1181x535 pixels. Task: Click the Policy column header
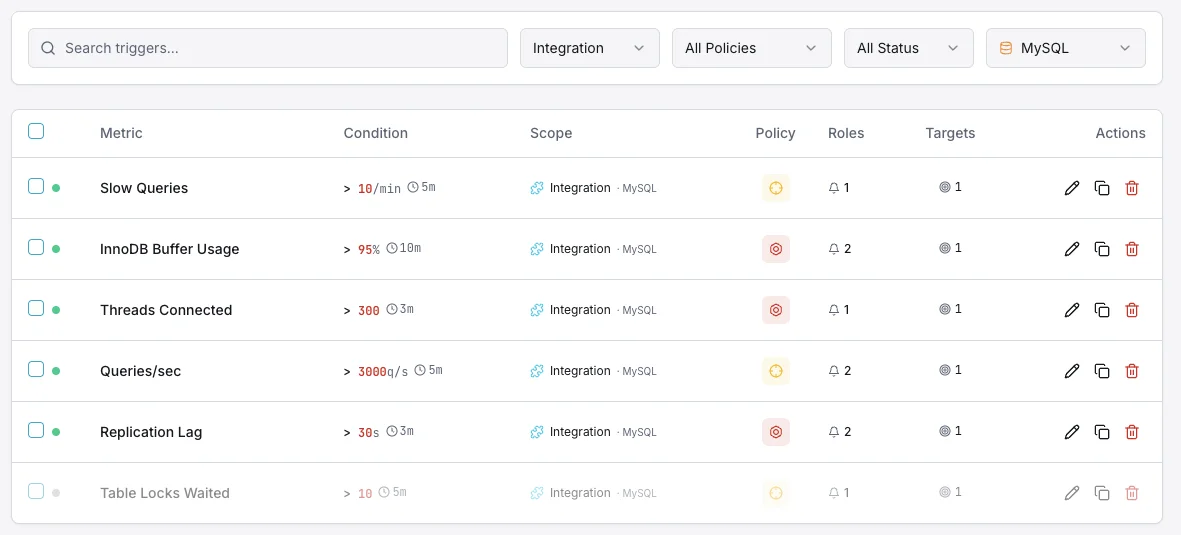(x=776, y=133)
